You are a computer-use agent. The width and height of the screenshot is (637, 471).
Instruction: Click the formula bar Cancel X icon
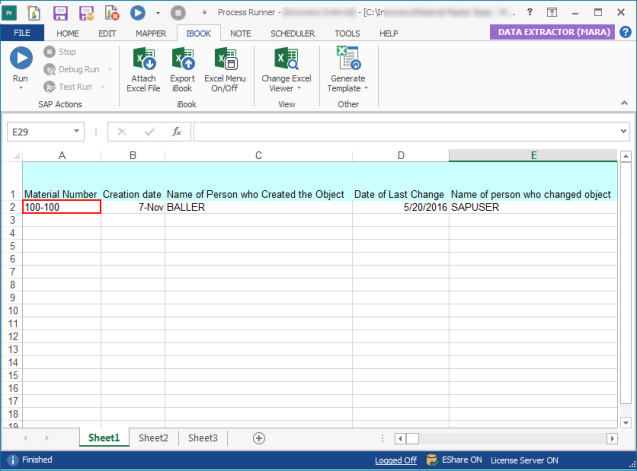click(122, 132)
